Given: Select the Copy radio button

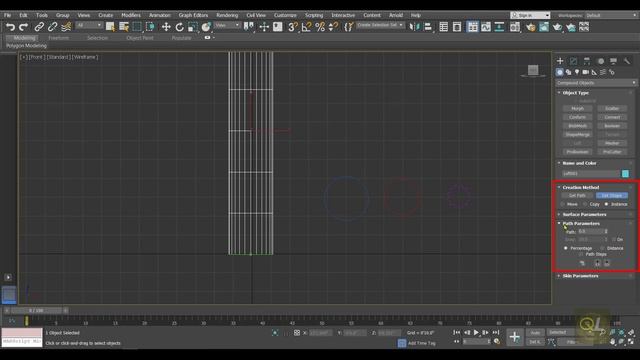Looking at the screenshot, I should tap(585, 204).
